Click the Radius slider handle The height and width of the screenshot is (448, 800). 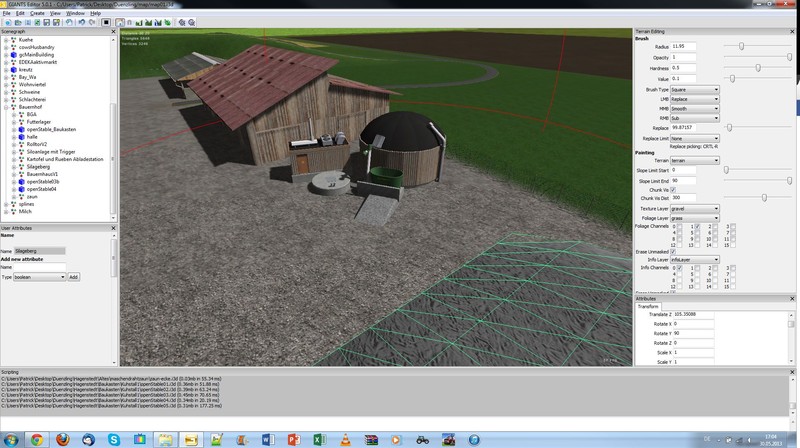[x=741, y=46]
